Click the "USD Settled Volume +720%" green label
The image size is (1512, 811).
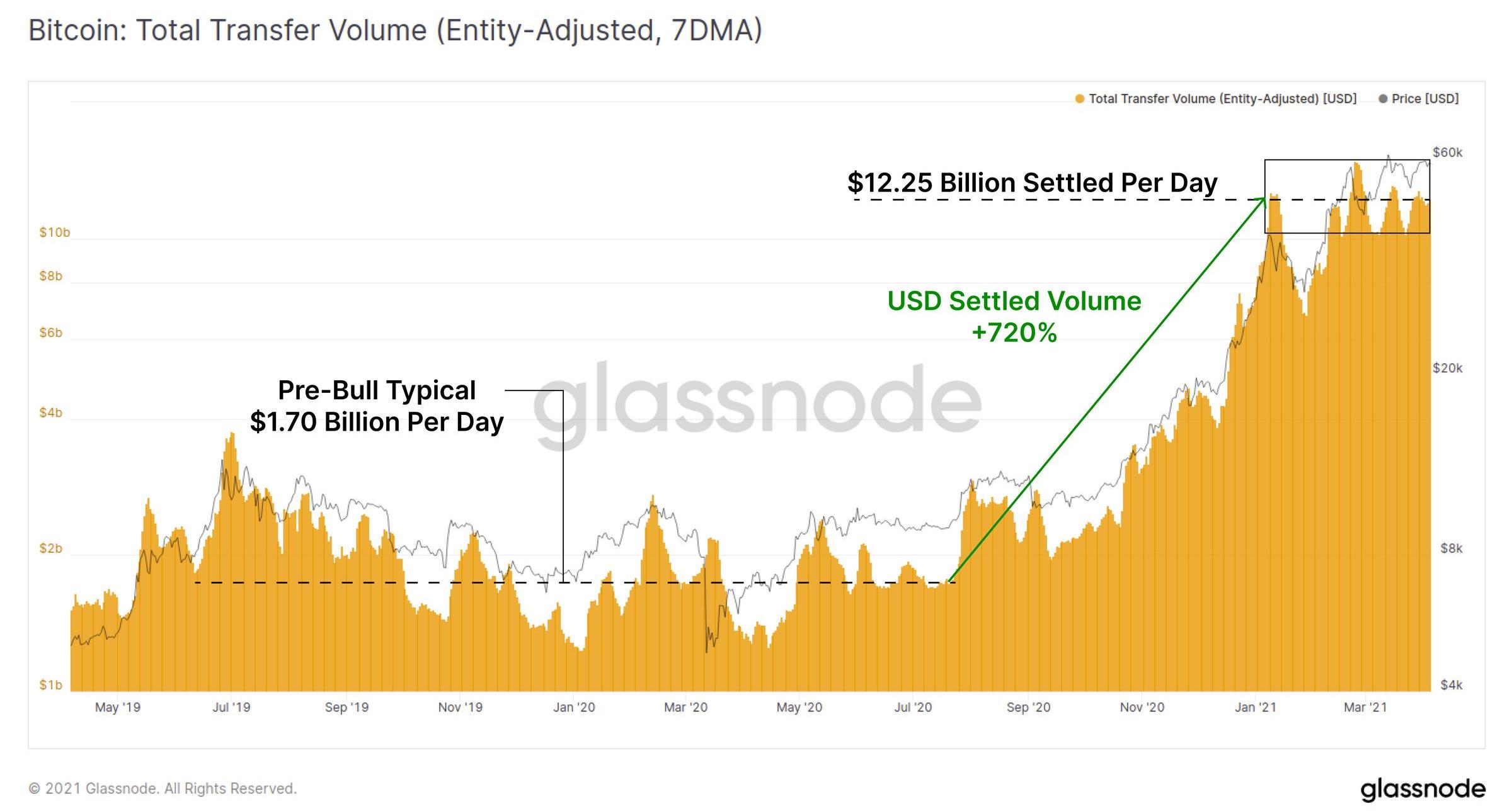(1014, 317)
